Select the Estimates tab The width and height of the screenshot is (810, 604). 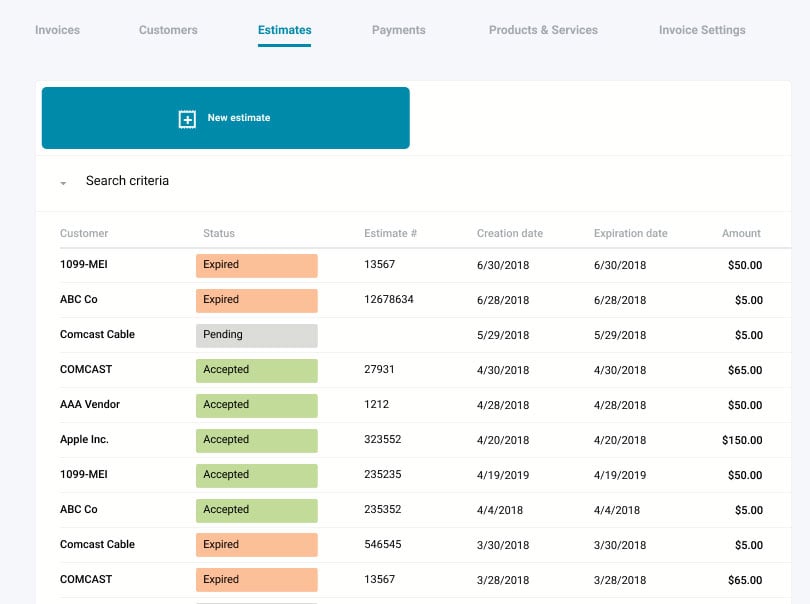pyautogui.click(x=284, y=30)
